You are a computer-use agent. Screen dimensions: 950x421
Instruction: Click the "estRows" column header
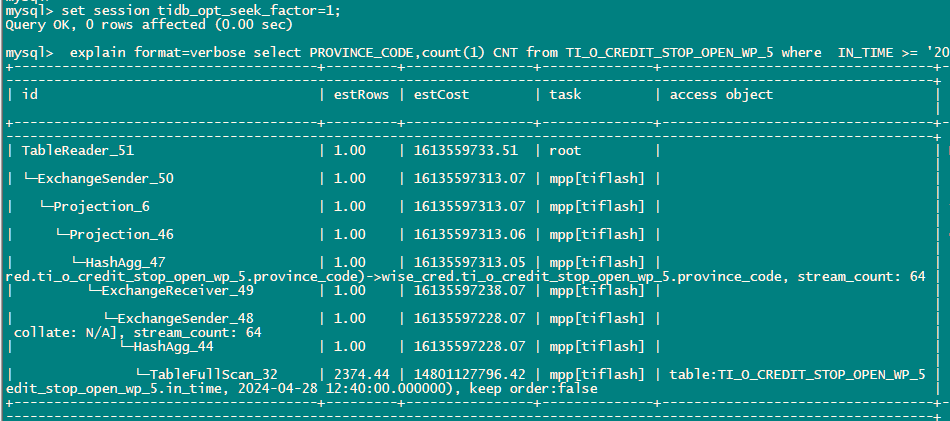360,94
